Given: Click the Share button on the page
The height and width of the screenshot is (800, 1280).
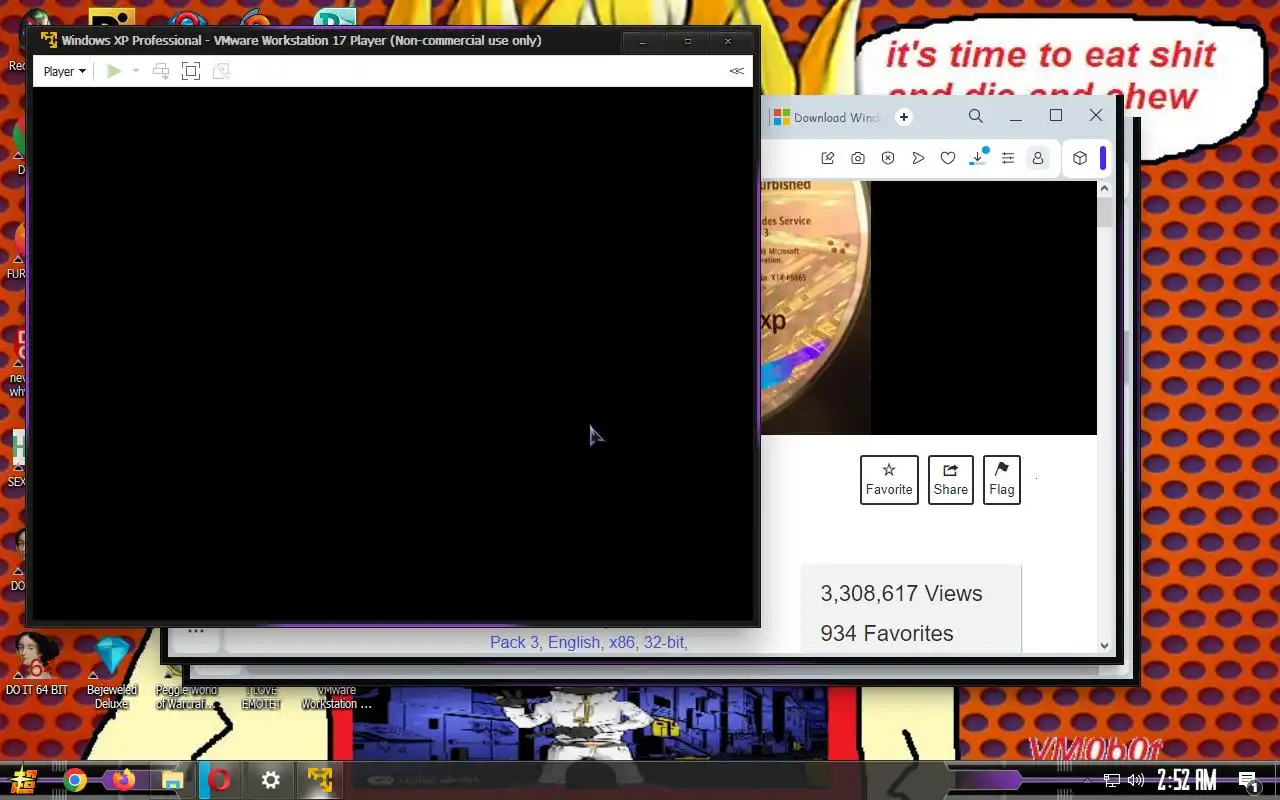Looking at the screenshot, I should pos(951,480).
